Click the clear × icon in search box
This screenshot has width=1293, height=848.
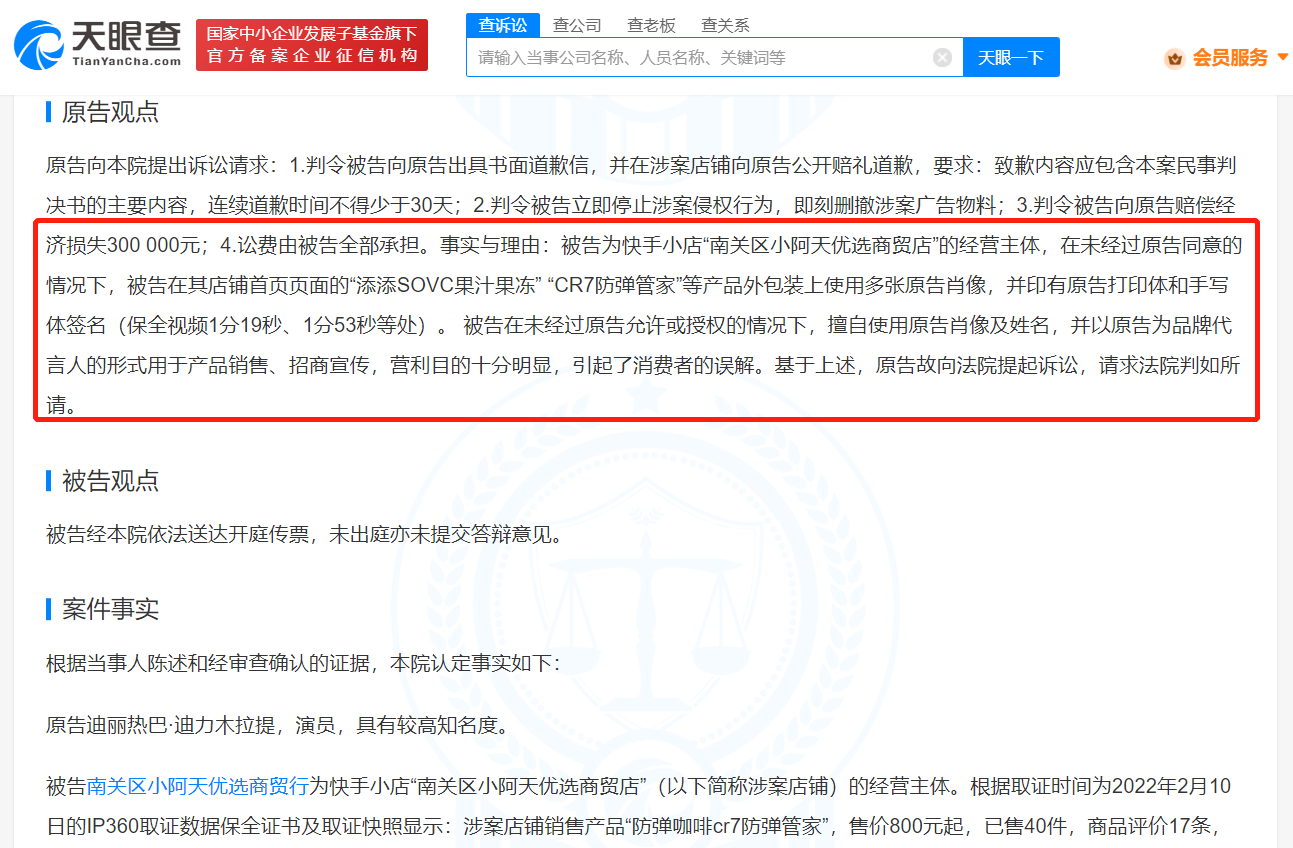[941, 57]
